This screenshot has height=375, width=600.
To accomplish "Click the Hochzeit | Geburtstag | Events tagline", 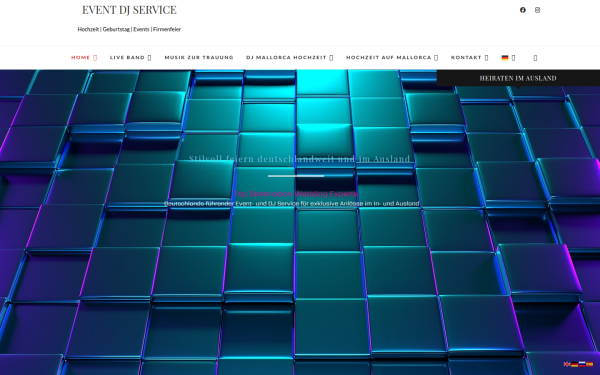I will click(x=129, y=29).
